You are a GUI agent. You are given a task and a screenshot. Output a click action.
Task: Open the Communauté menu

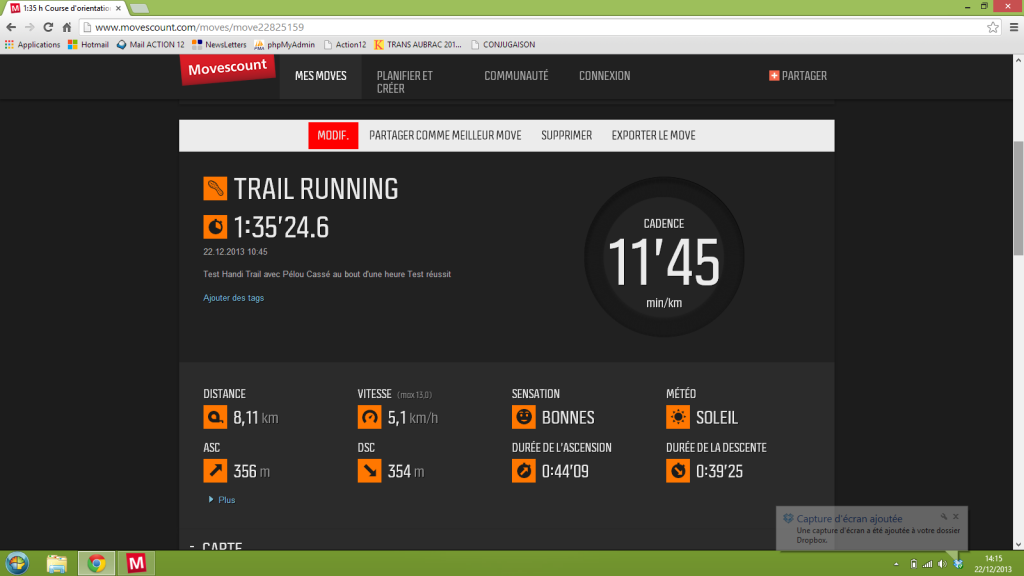516,76
